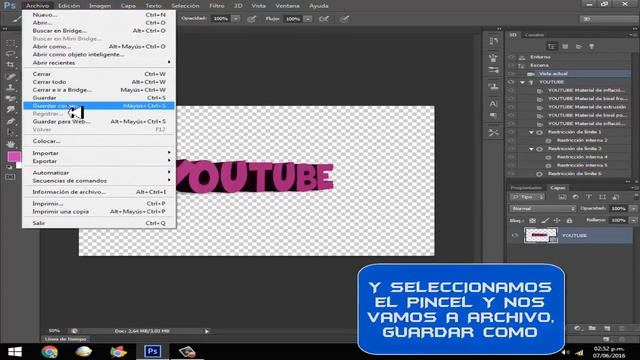Open Abrir recientes submenu
This screenshot has width=640, height=360.
point(99,62)
